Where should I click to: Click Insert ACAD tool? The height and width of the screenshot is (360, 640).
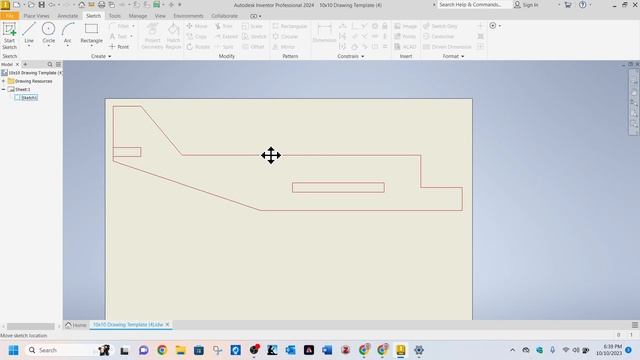[x=405, y=47]
